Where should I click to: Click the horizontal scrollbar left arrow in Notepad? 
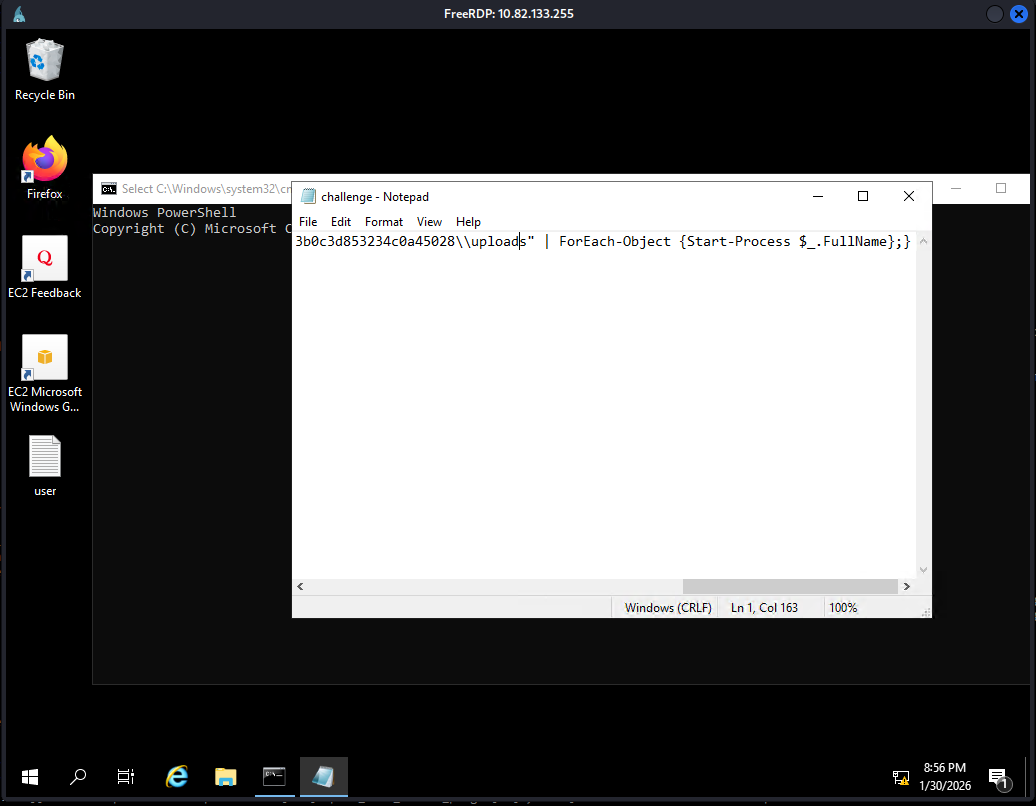click(300, 587)
